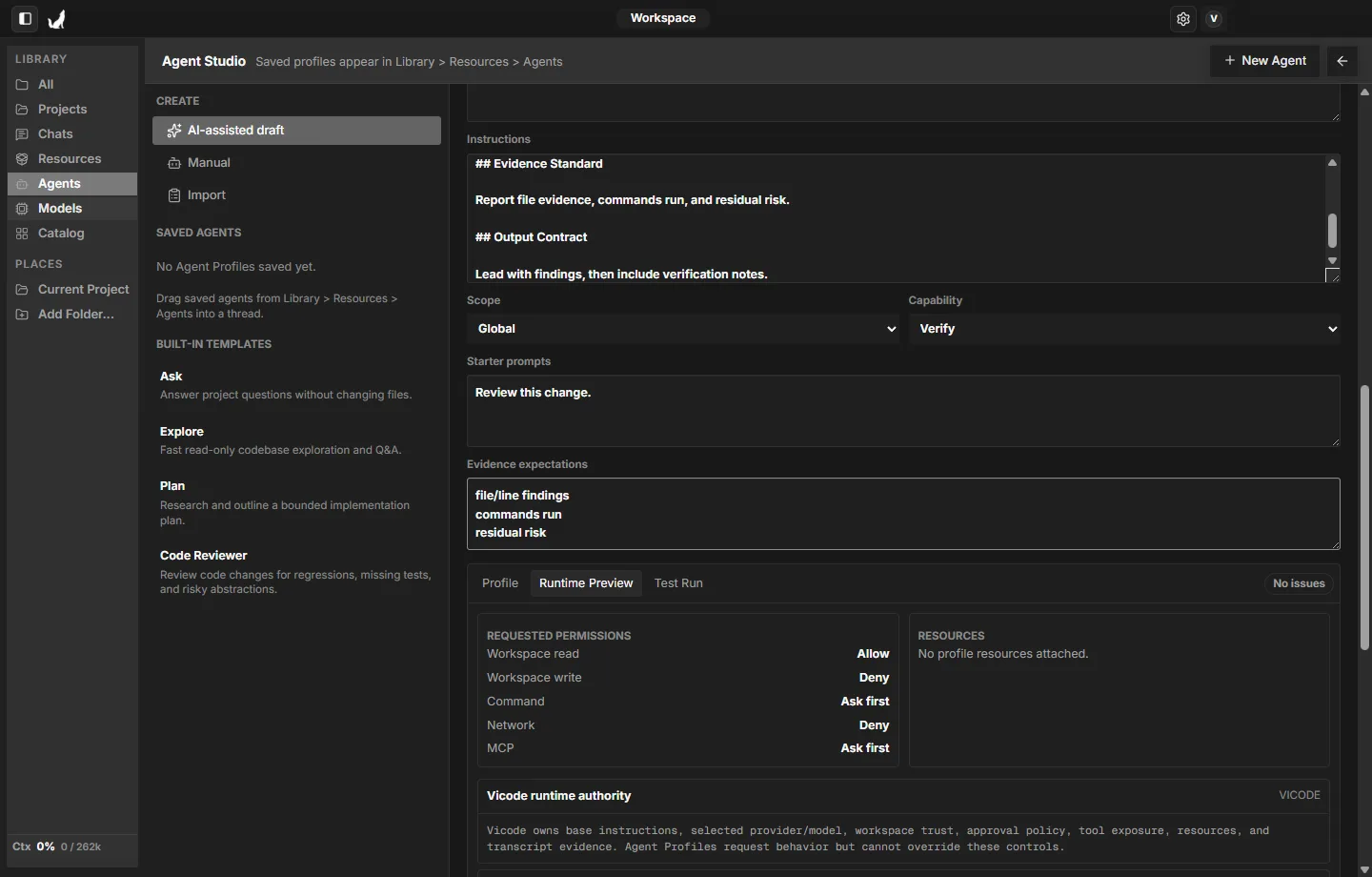Select the Ask built-in template
The width and height of the screenshot is (1372, 877).
pyautogui.click(x=296, y=385)
